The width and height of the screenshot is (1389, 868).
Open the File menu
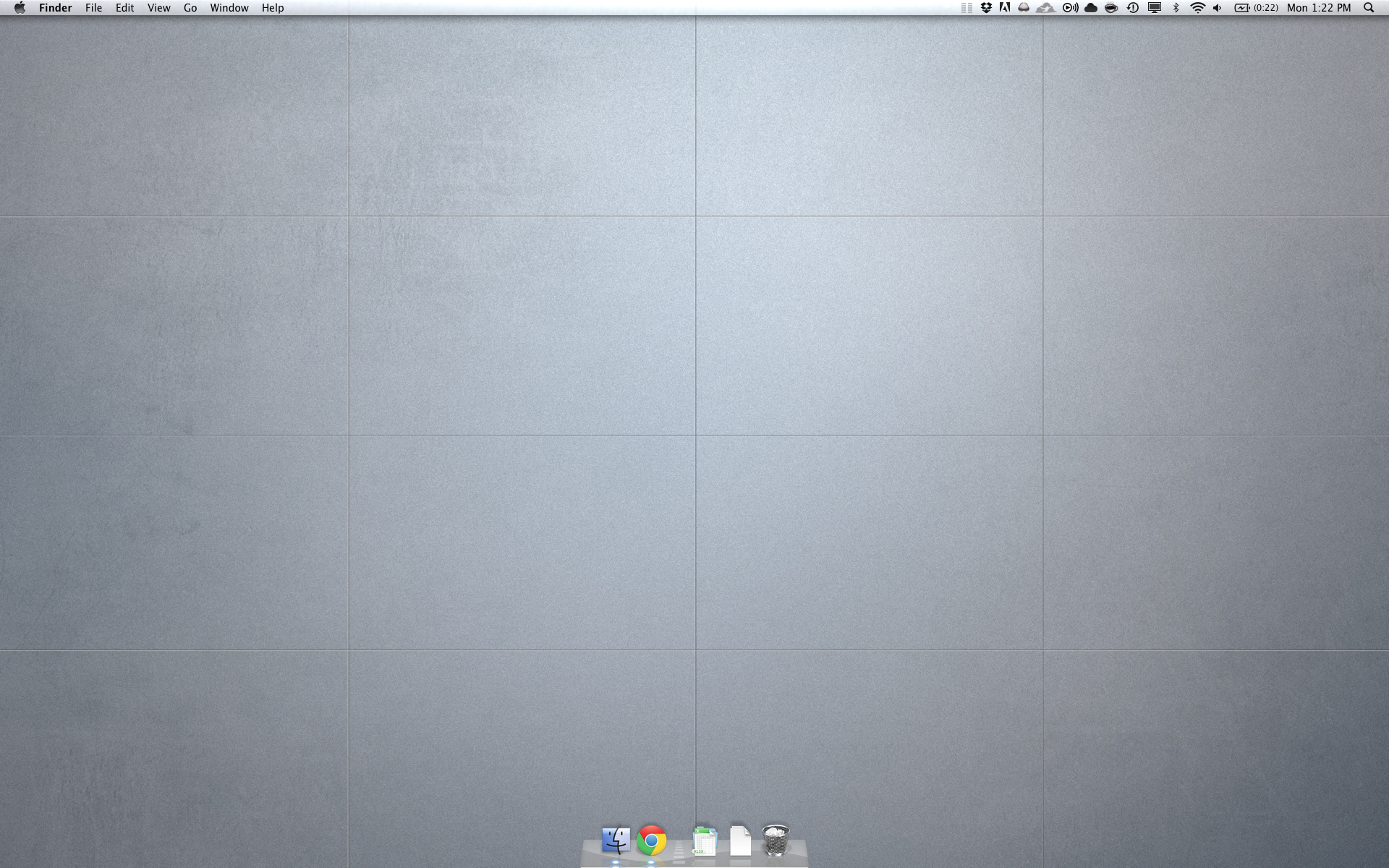(93, 8)
